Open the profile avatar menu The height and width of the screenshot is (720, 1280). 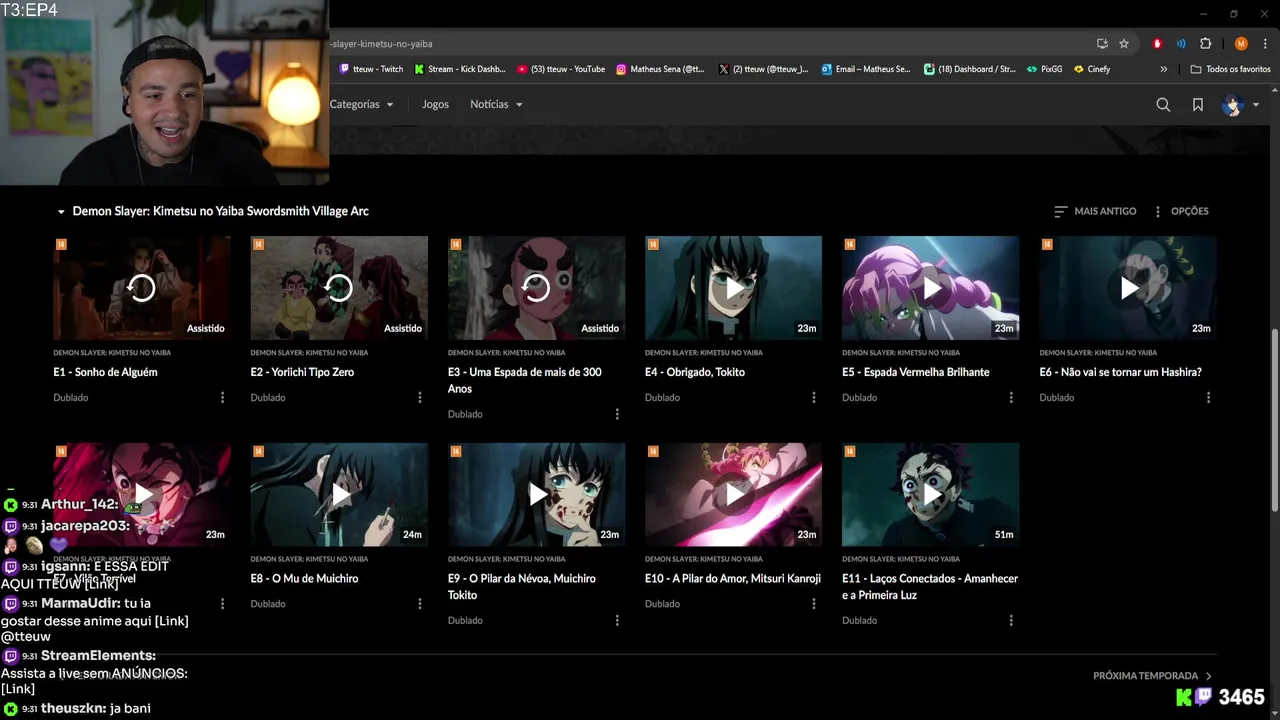point(1241,105)
